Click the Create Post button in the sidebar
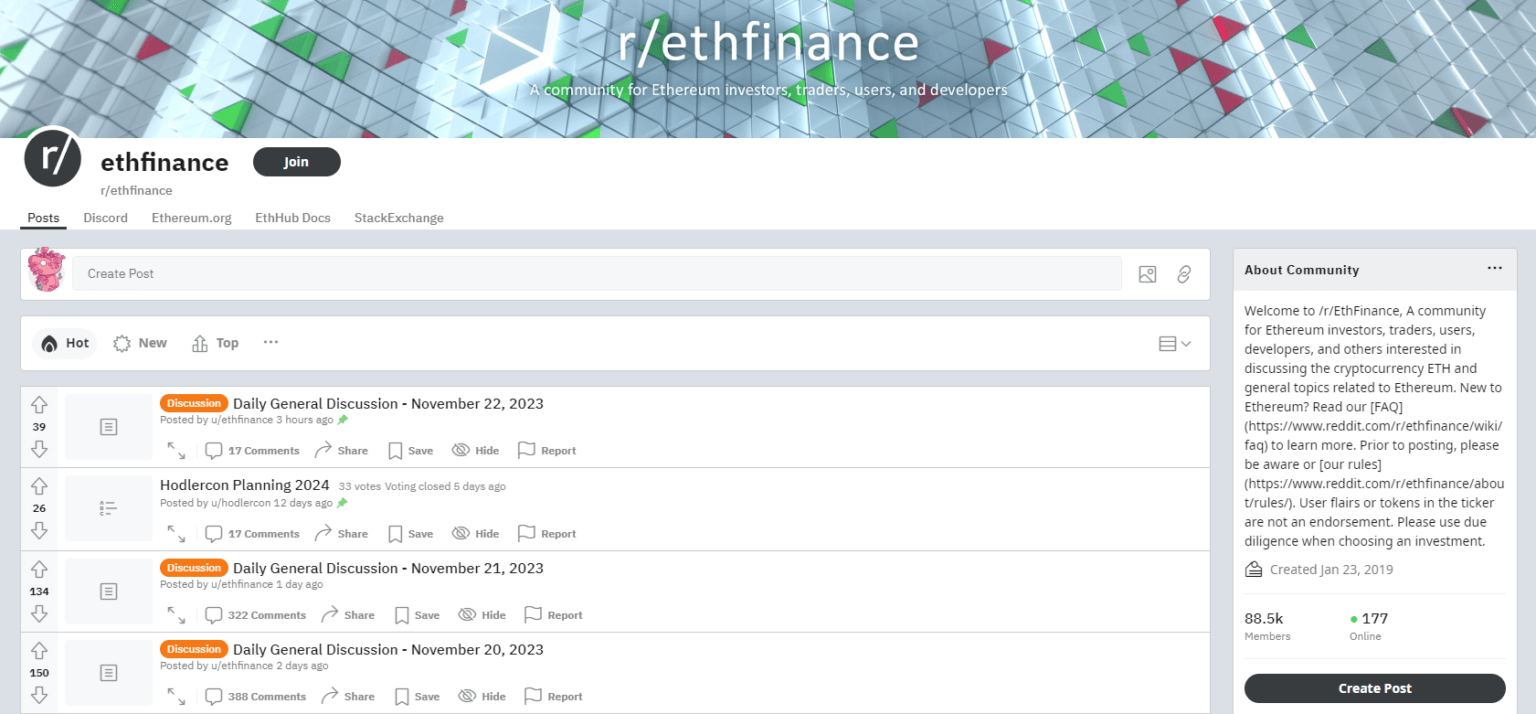 click(1374, 688)
